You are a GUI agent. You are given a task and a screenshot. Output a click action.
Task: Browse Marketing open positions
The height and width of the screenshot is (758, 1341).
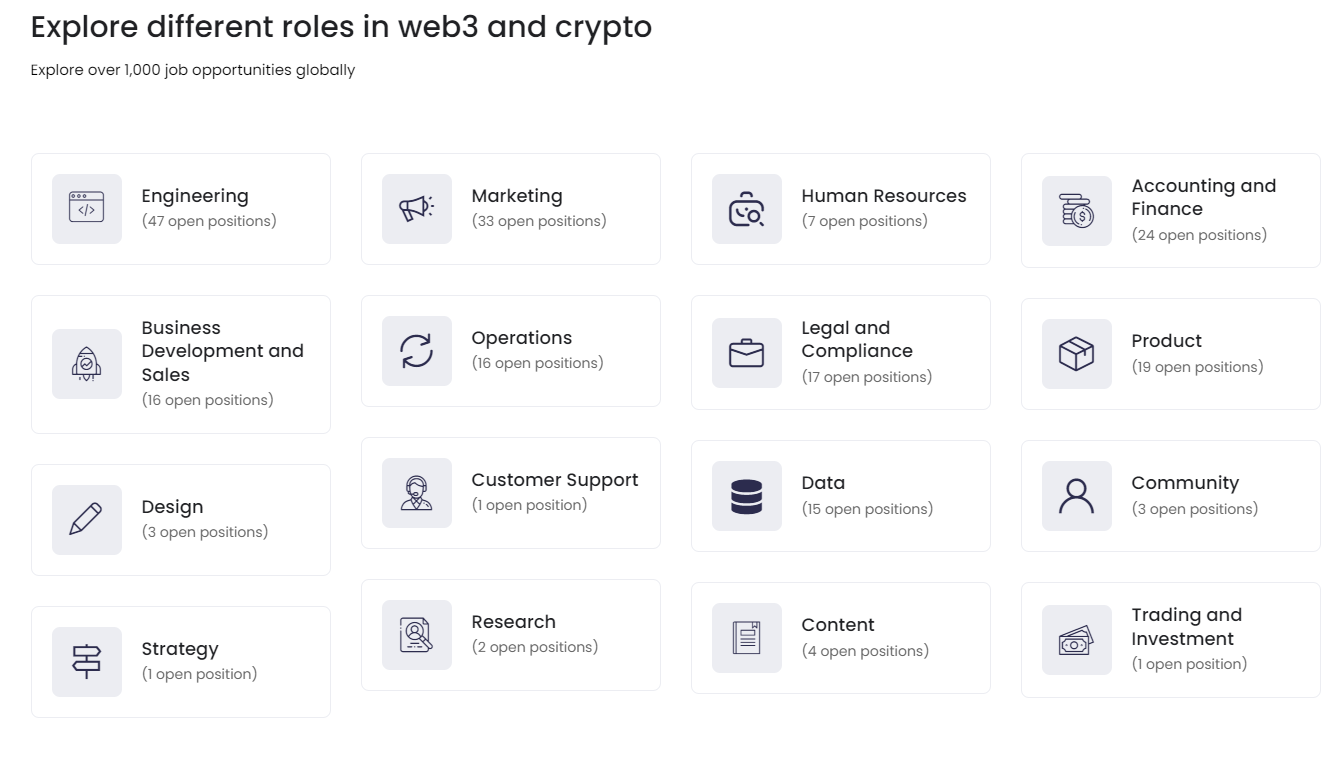[511, 208]
